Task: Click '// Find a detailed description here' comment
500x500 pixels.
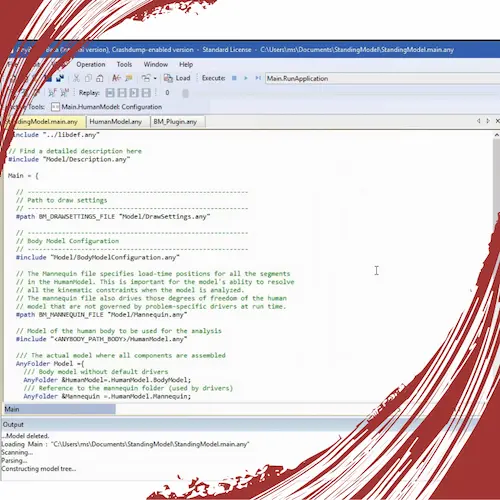Action: 75,151
